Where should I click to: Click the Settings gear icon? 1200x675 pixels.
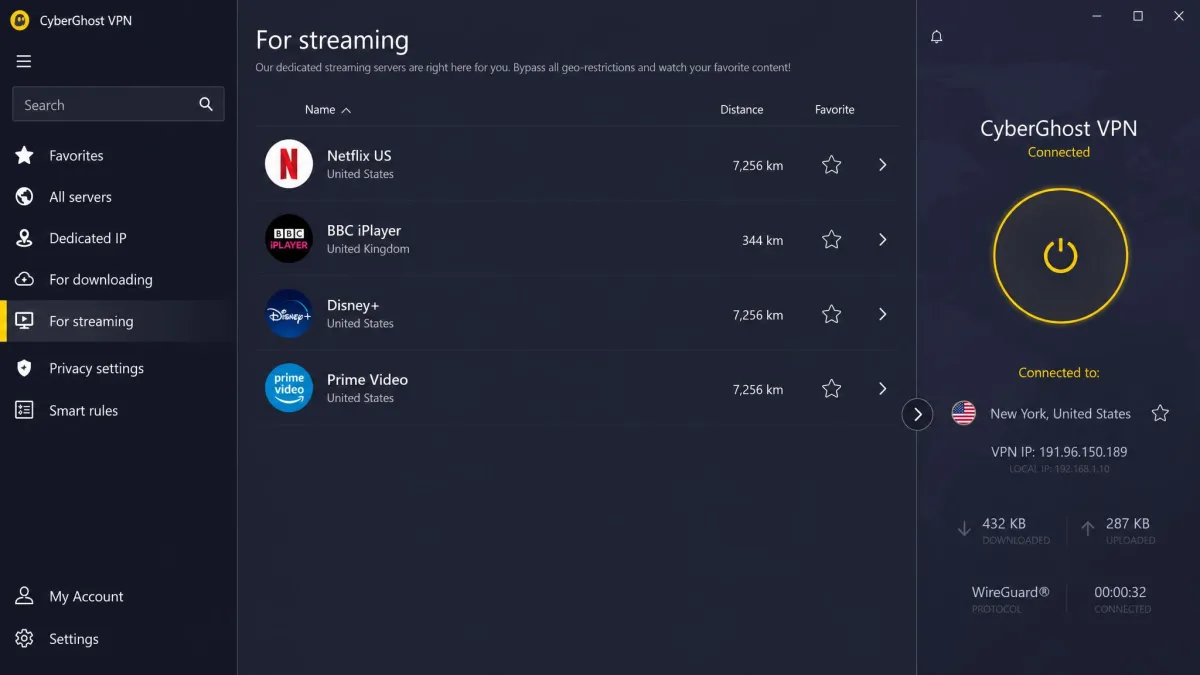(x=25, y=638)
